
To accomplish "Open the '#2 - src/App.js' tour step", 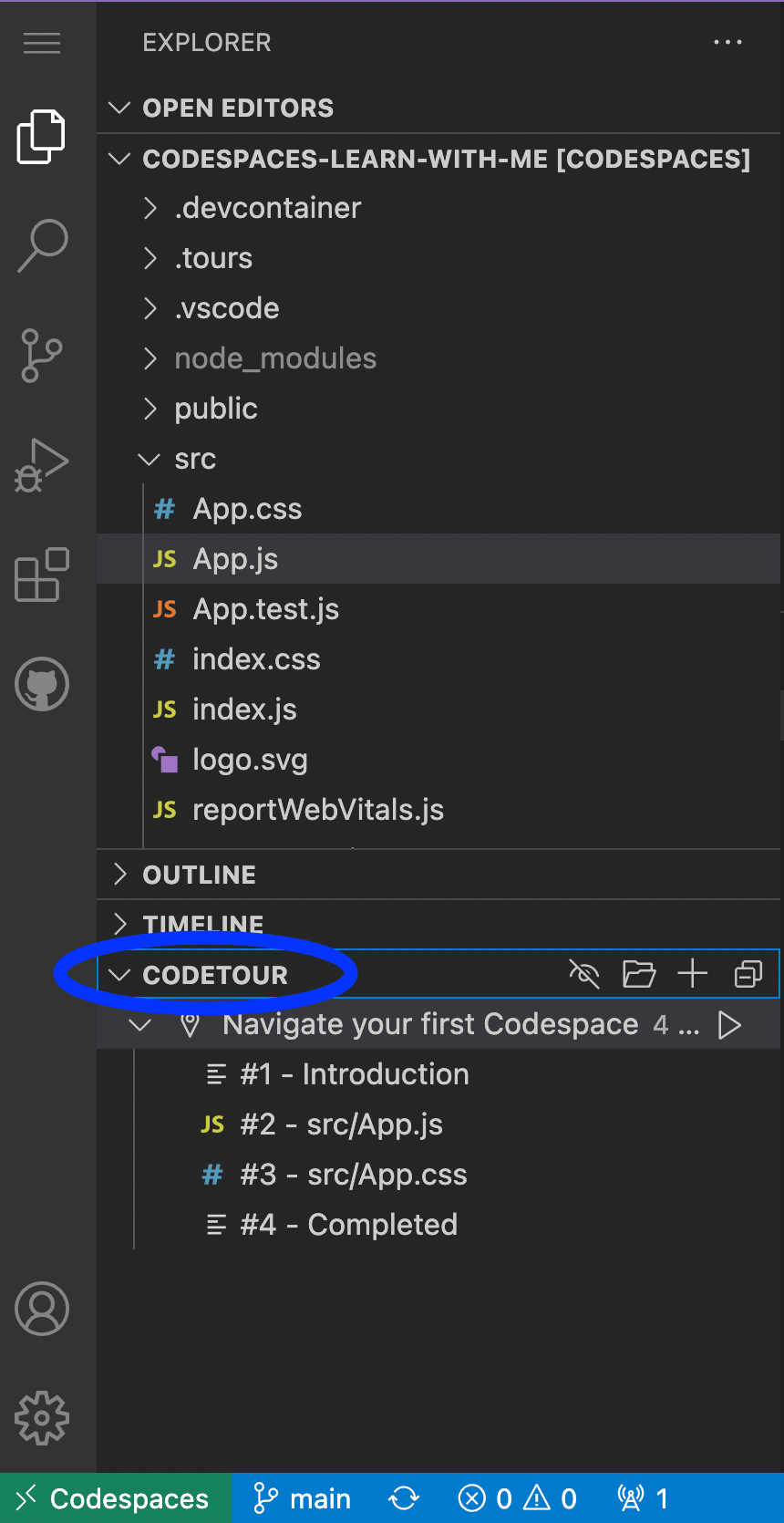I will pyautogui.click(x=342, y=1124).
